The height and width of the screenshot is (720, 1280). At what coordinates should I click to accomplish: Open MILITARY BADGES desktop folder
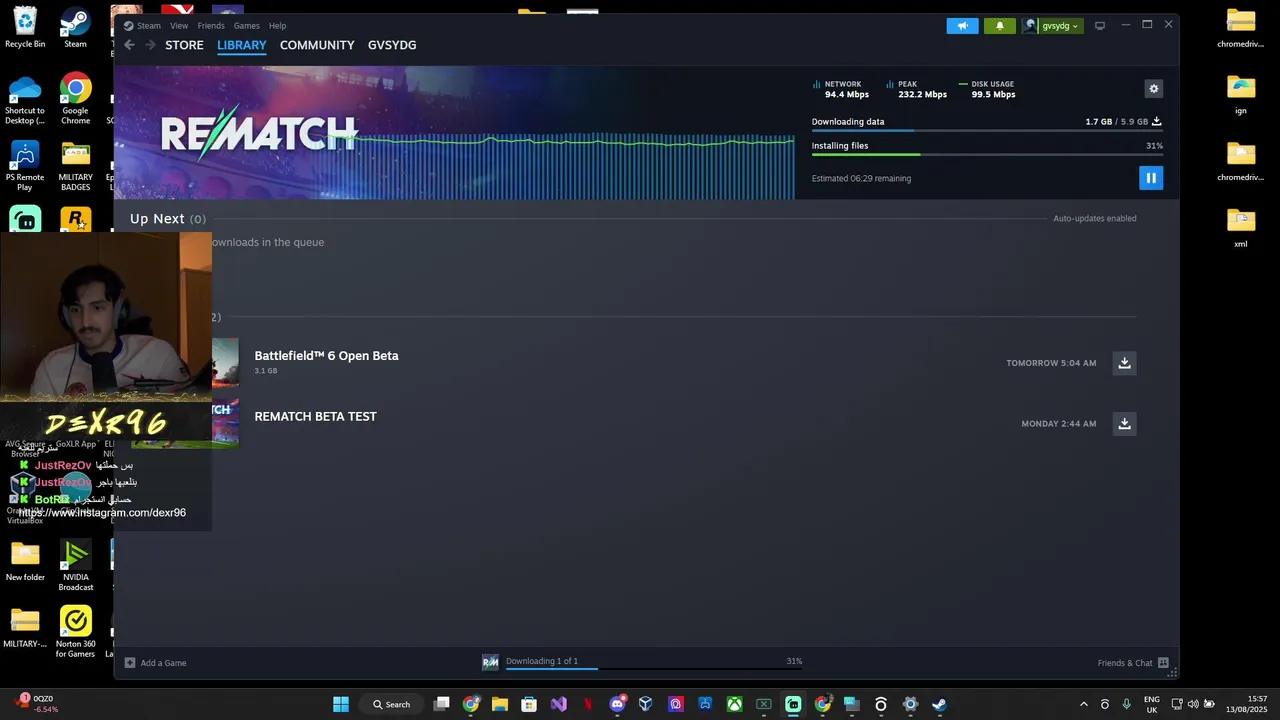(75, 165)
